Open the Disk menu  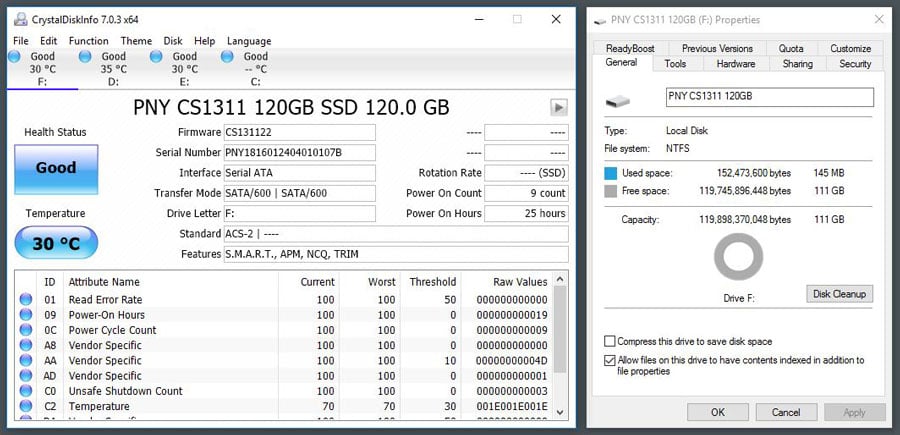point(173,41)
